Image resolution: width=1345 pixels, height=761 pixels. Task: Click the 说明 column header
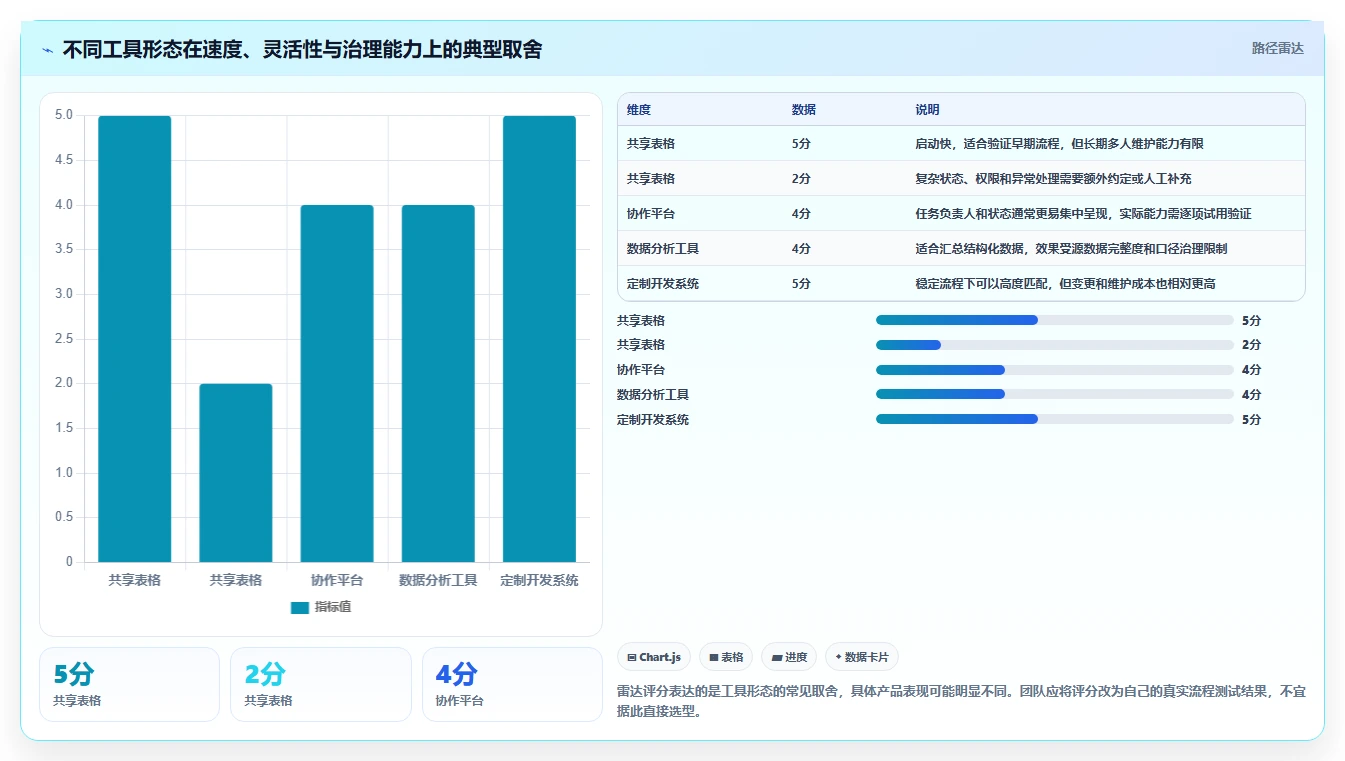(x=927, y=110)
